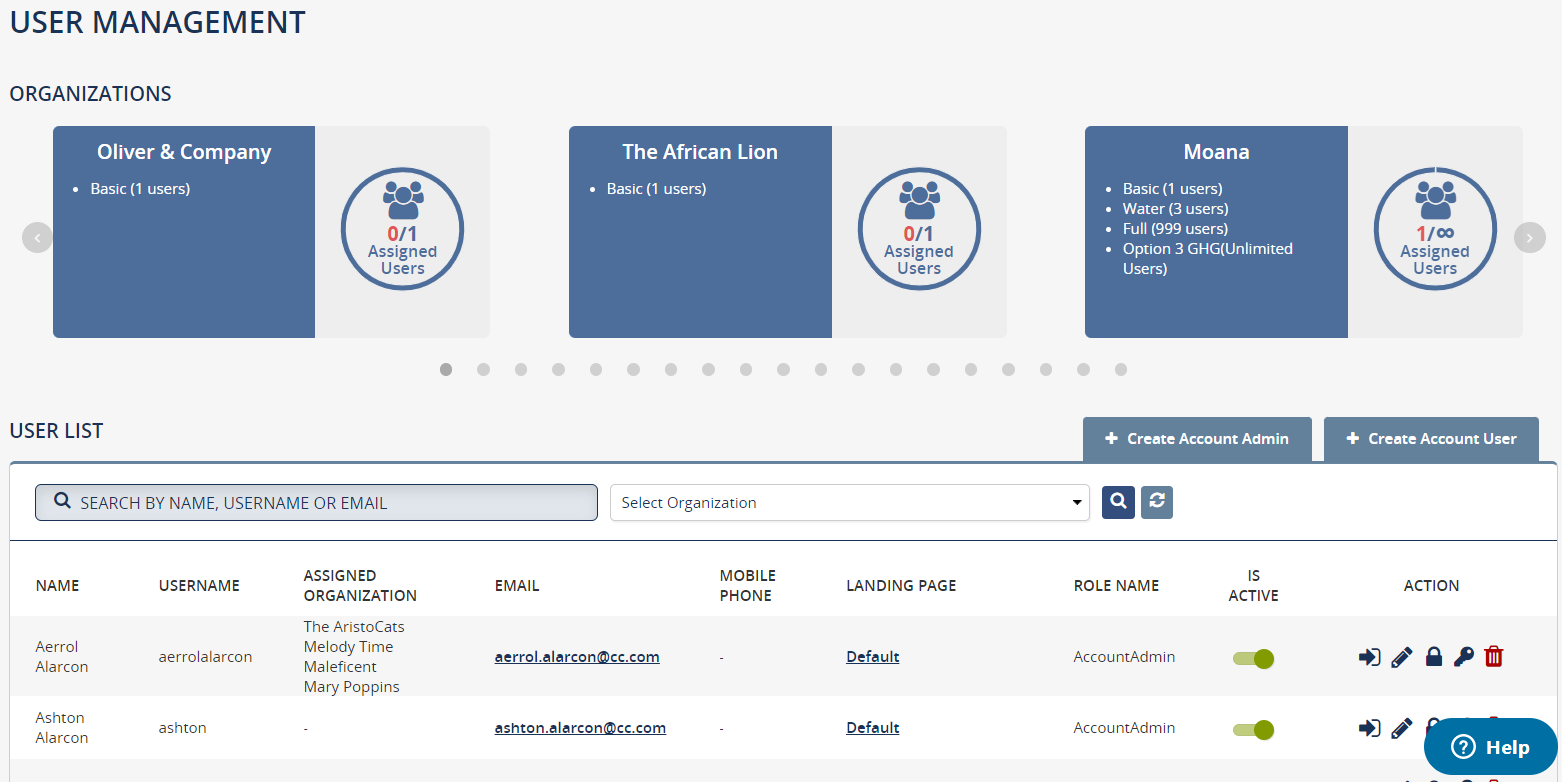Edit Ashton Alarcon with the pencil icon
This screenshot has width=1562, height=782.
1402,728
